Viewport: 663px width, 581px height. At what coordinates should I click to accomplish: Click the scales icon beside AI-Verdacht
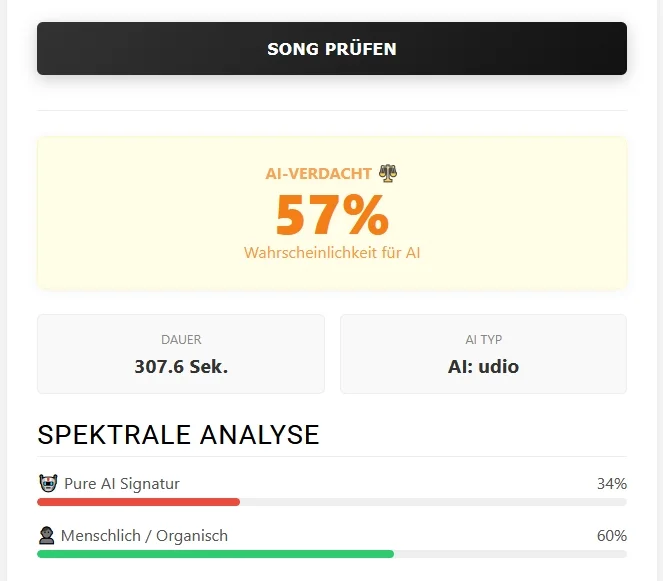387,173
